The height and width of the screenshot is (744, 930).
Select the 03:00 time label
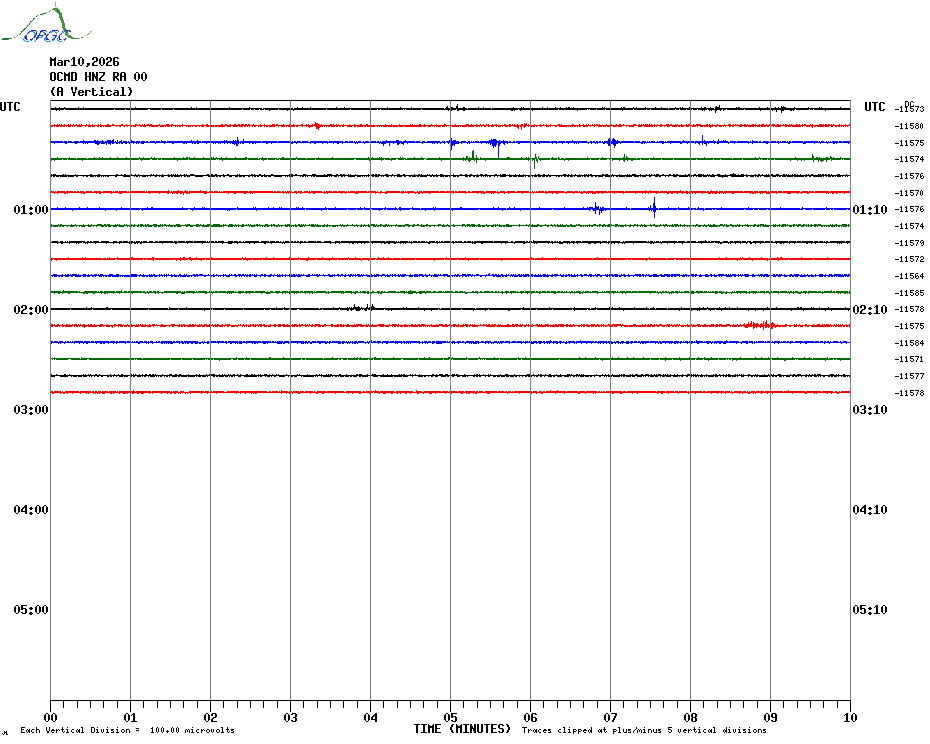tap(31, 410)
